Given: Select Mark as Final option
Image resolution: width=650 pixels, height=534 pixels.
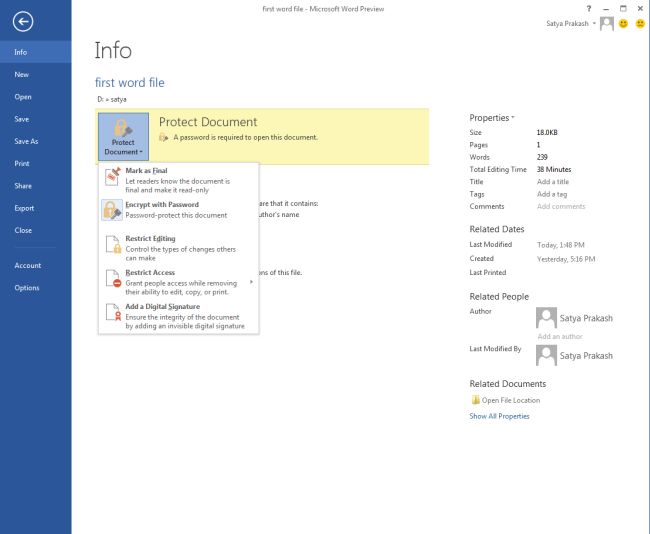Looking at the screenshot, I should point(179,180).
